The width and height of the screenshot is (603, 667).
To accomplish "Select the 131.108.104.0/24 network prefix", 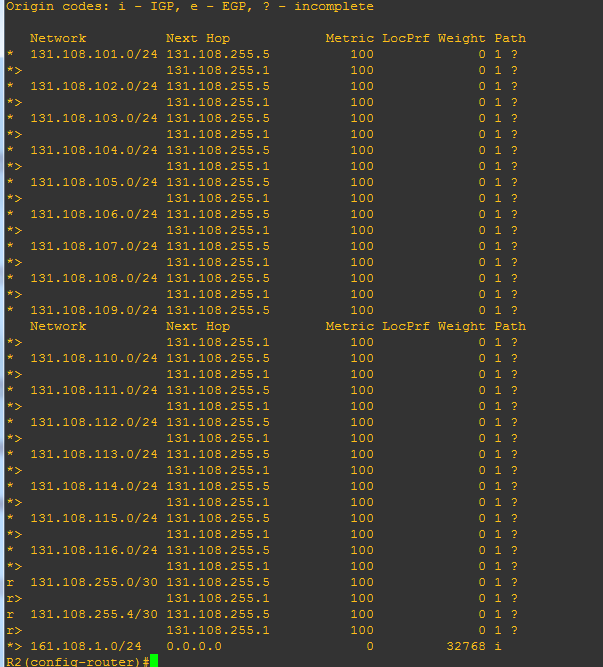I will [94, 150].
